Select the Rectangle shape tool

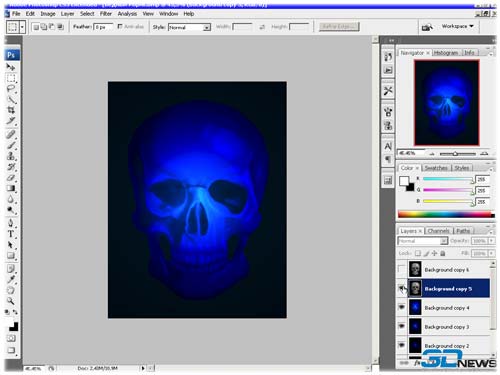[11, 256]
